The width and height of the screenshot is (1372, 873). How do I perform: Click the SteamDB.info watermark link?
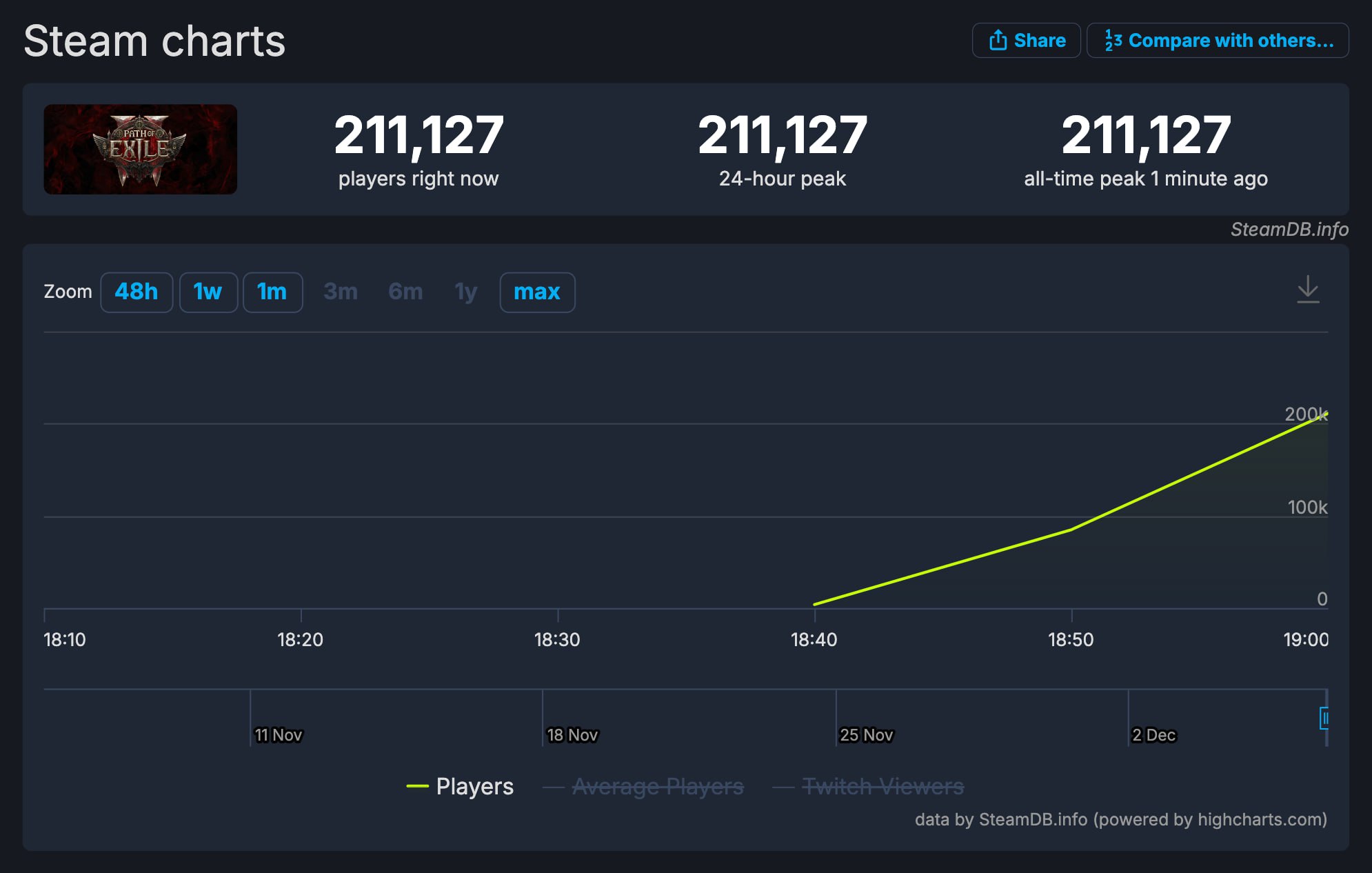point(1289,229)
